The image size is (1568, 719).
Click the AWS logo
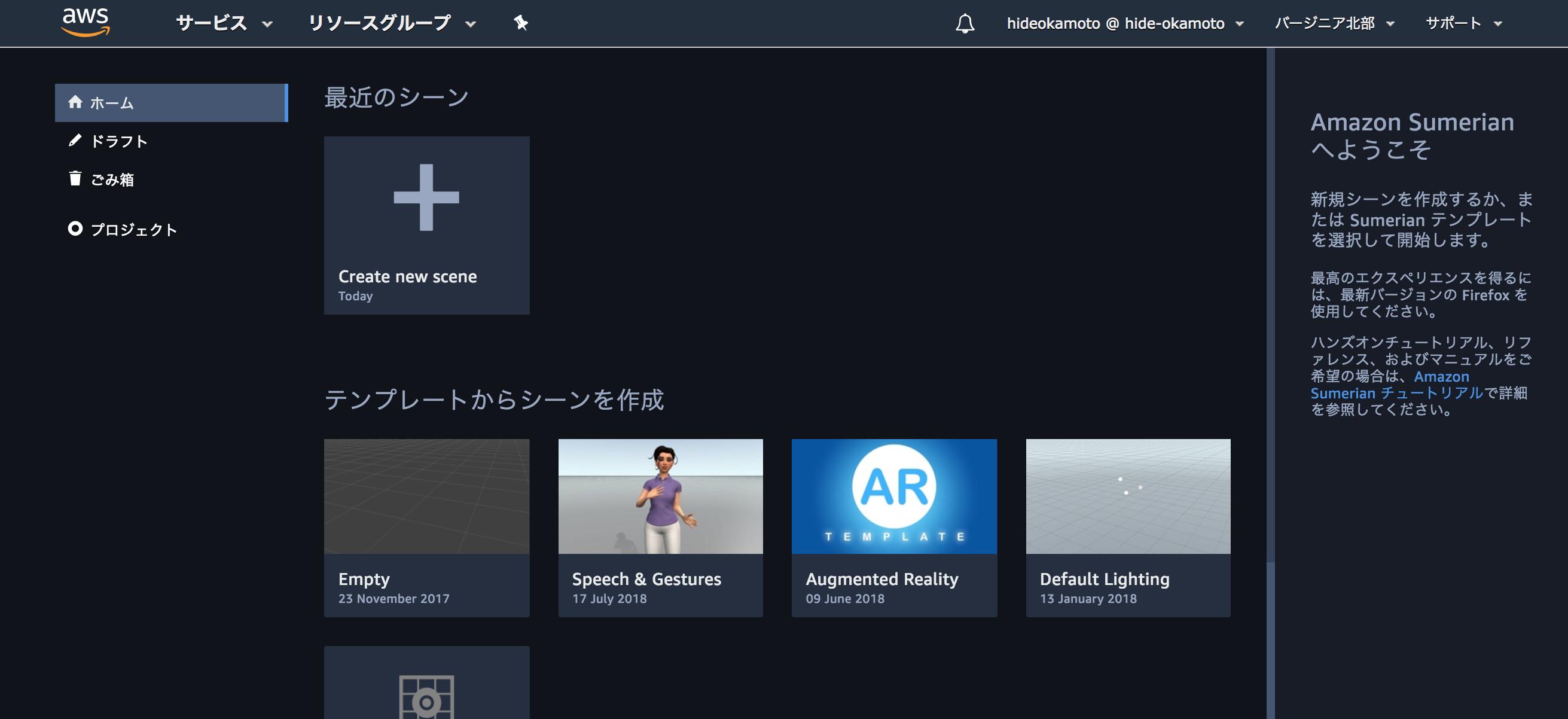coord(85,23)
